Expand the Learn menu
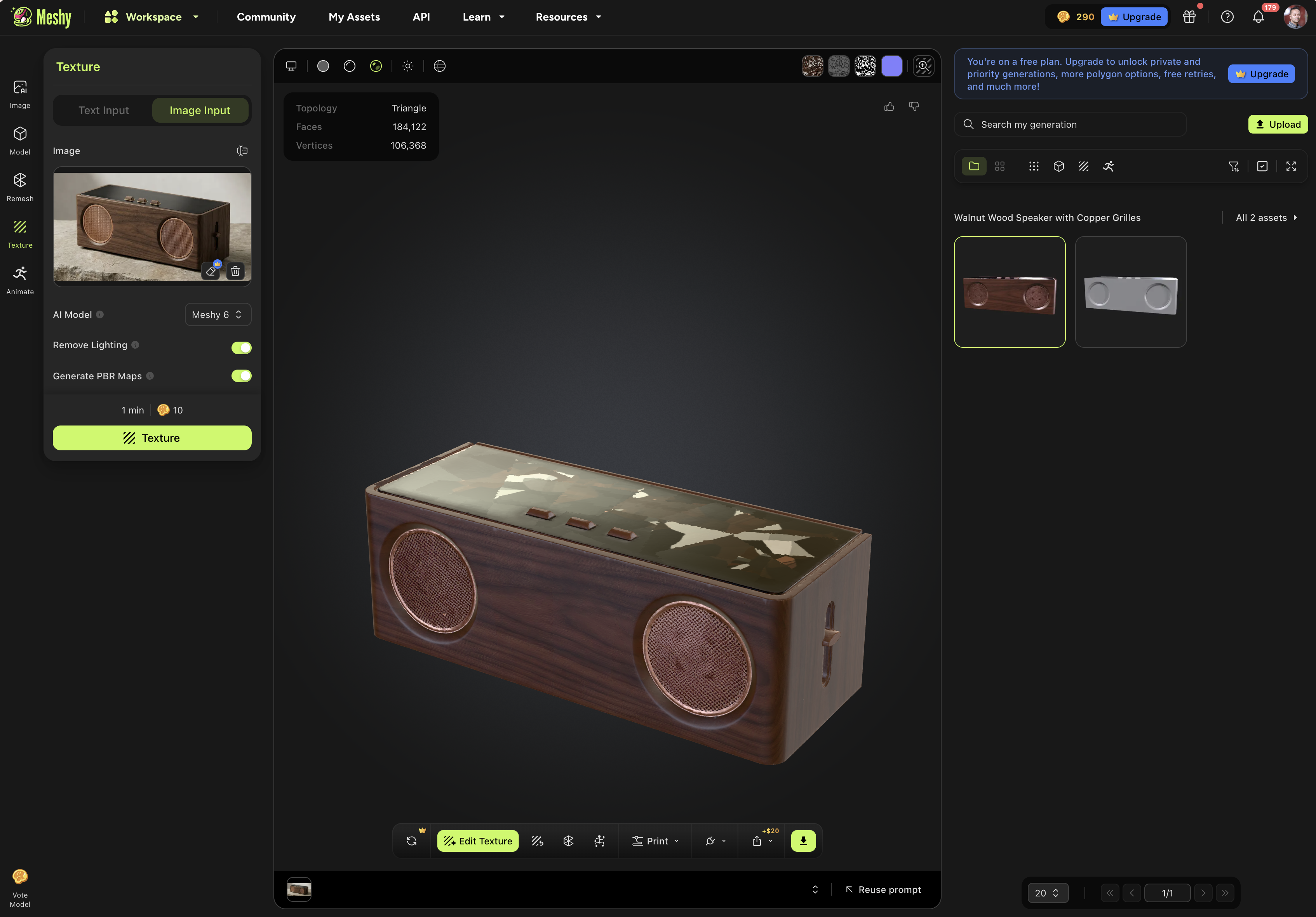This screenshot has width=1316, height=917. 483,17
